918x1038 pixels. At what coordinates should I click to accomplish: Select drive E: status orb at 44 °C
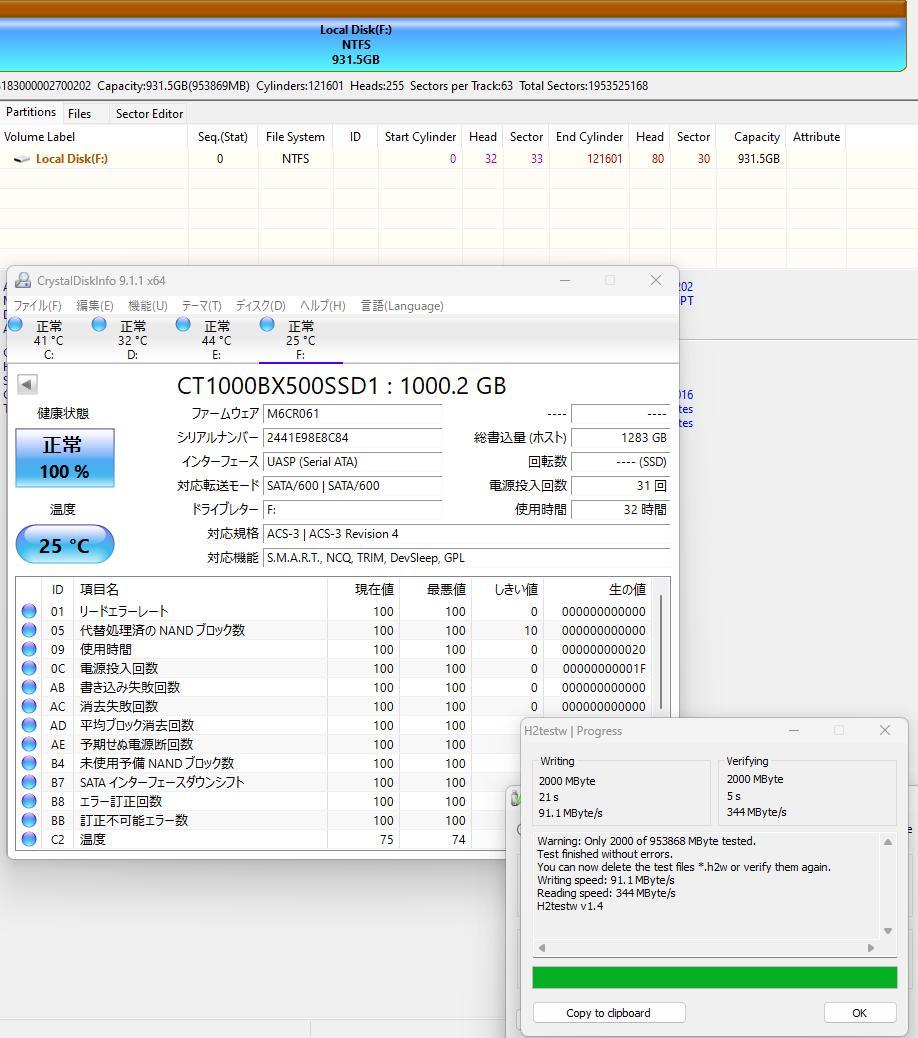[183, 324]
